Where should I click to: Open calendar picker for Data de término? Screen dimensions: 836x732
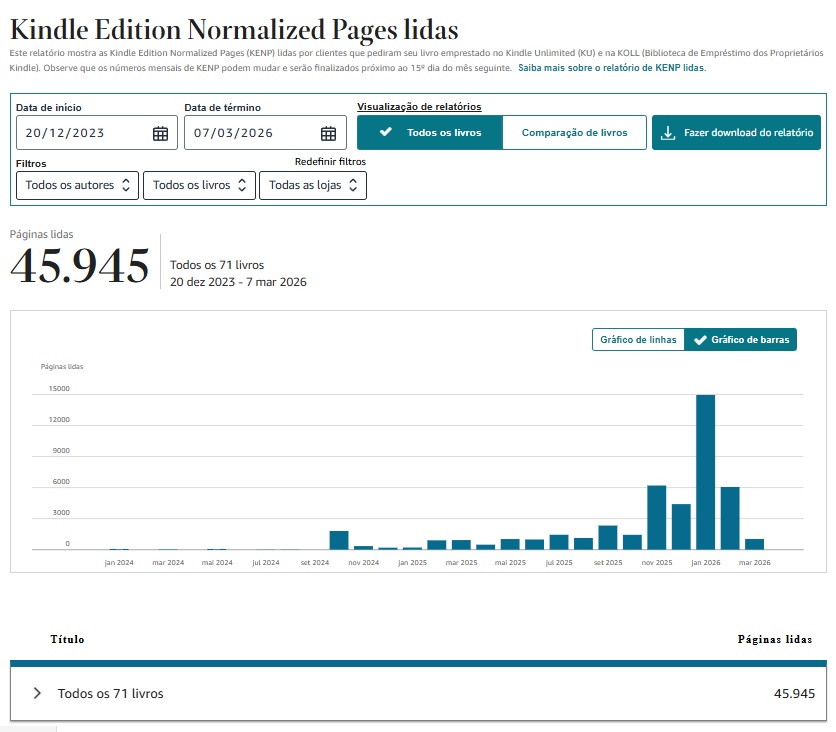coord(328,131)
